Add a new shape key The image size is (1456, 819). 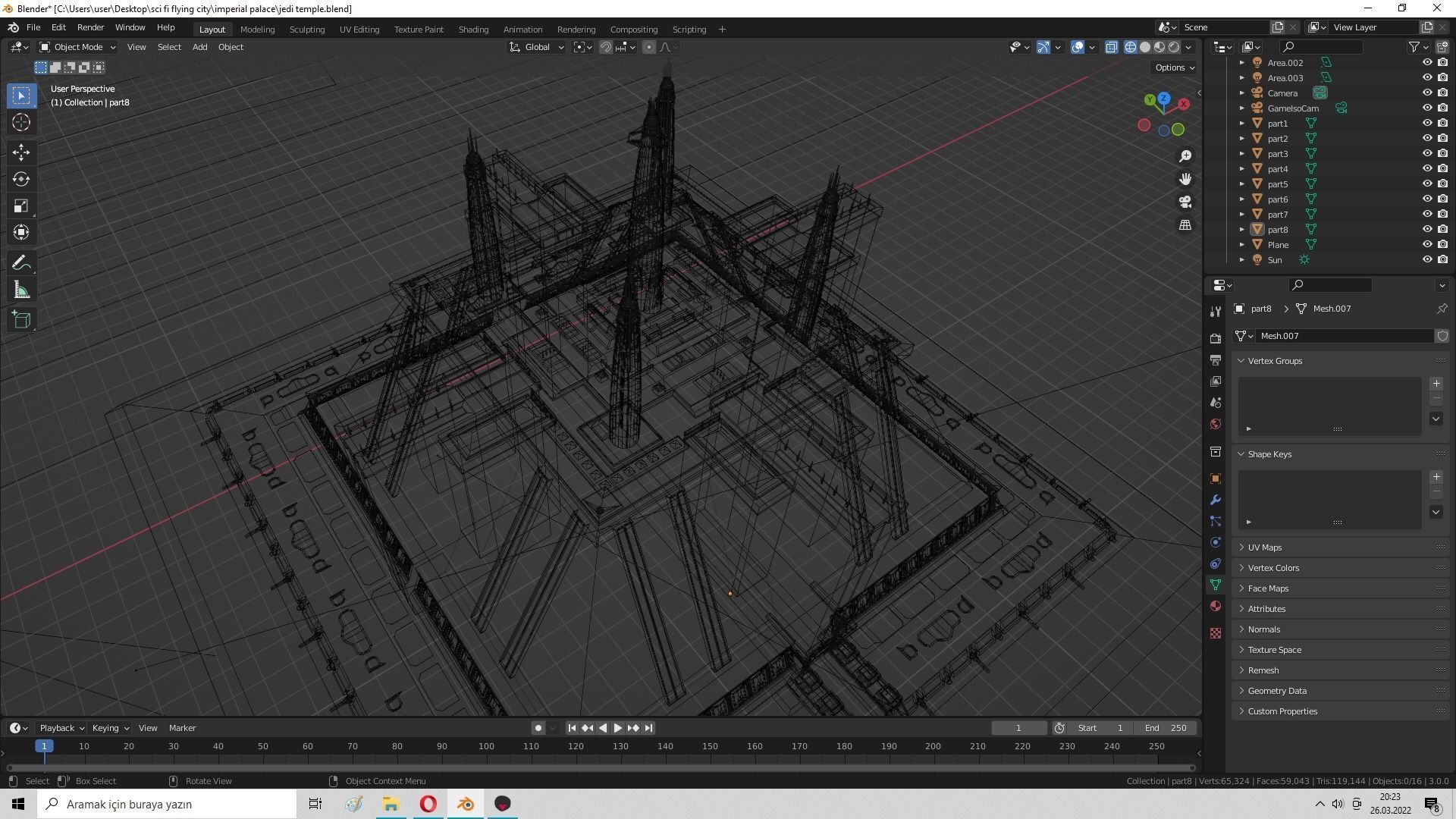[1436, 477]
